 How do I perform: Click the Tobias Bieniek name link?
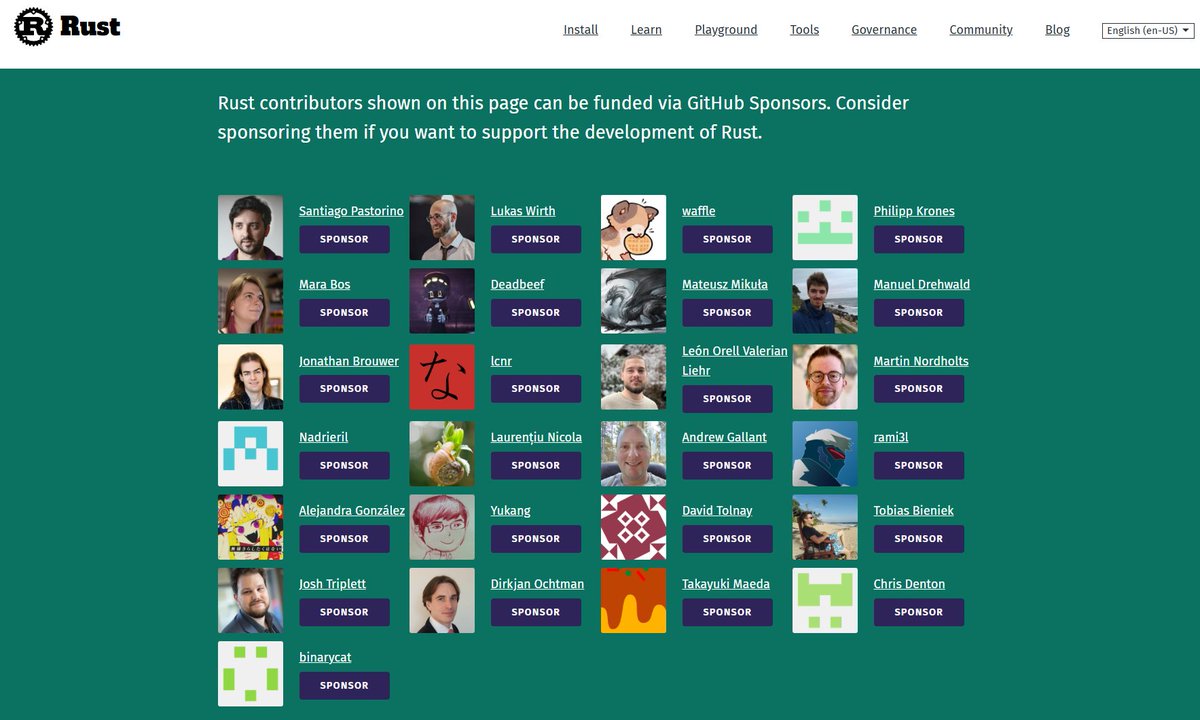click(x=913, y=510)
